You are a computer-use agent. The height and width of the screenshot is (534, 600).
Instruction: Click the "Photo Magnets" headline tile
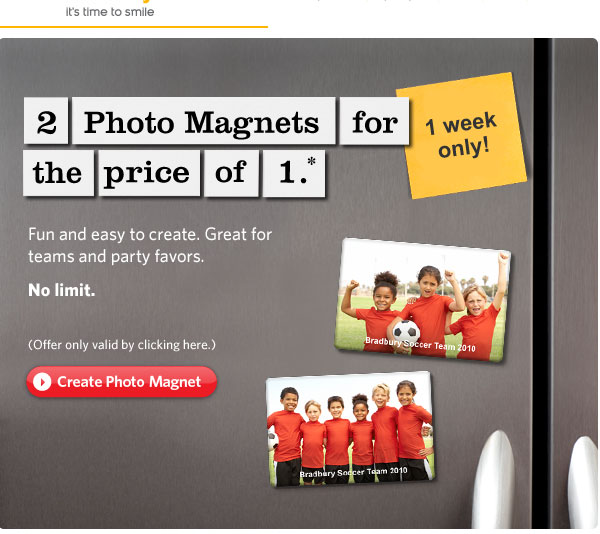tap(204, 121)
